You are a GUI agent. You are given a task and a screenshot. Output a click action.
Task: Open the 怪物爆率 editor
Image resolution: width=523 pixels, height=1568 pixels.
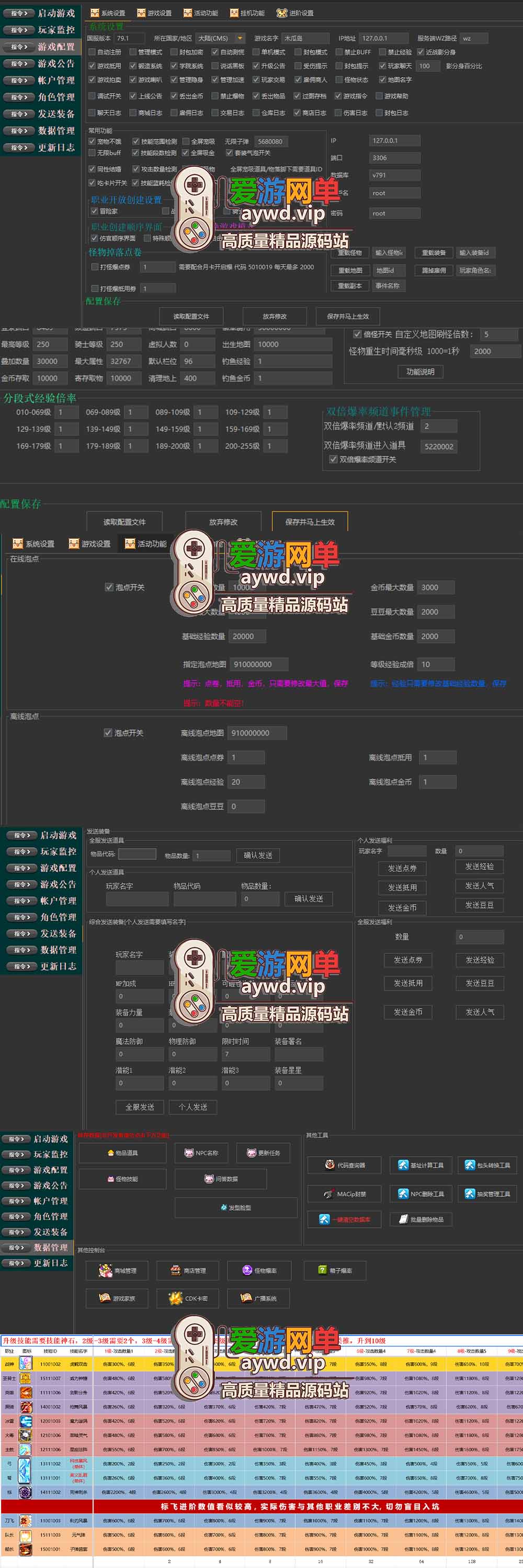tap(259, 1271)
